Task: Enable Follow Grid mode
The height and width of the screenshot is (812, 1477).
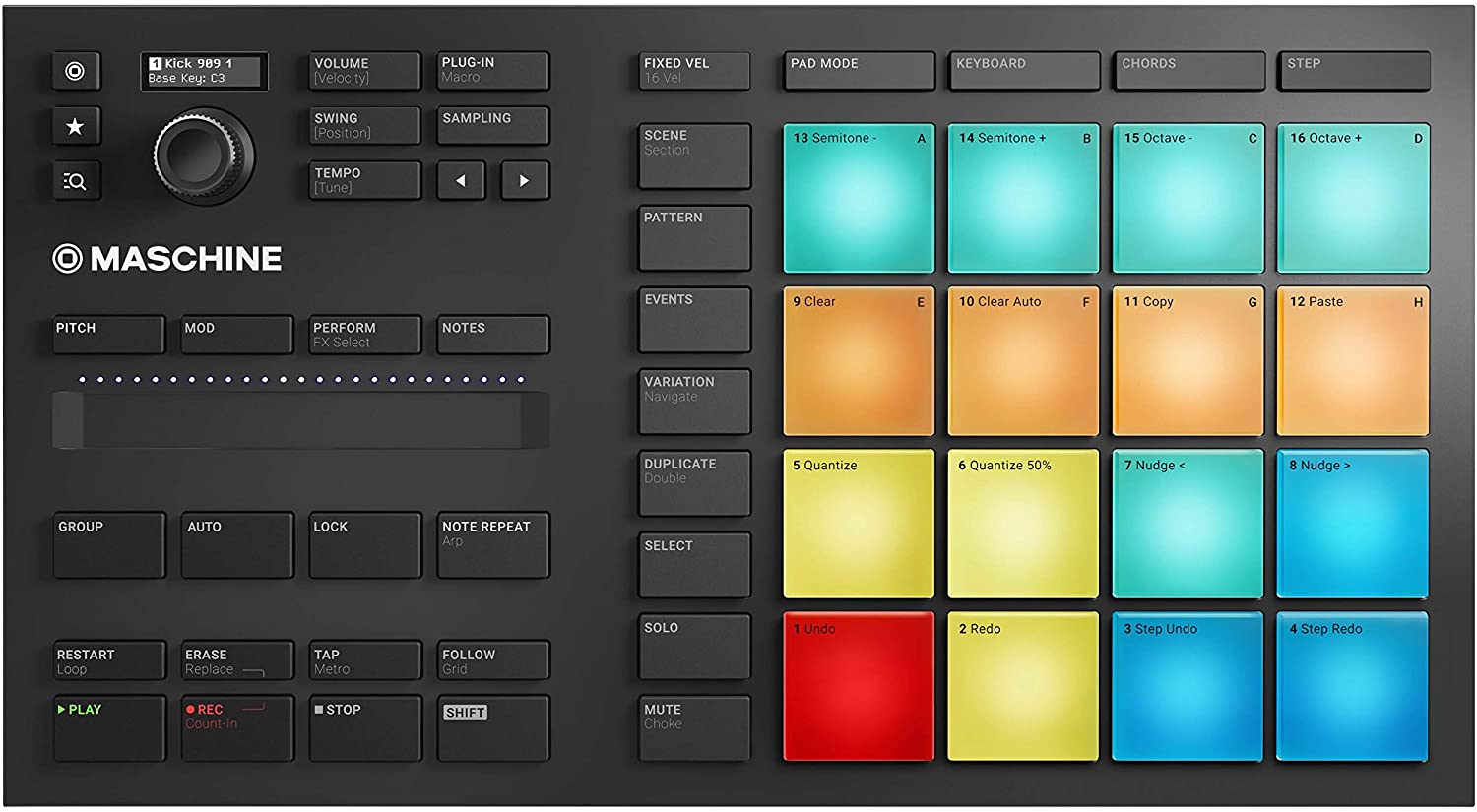Action: click(x=492, y=660)
